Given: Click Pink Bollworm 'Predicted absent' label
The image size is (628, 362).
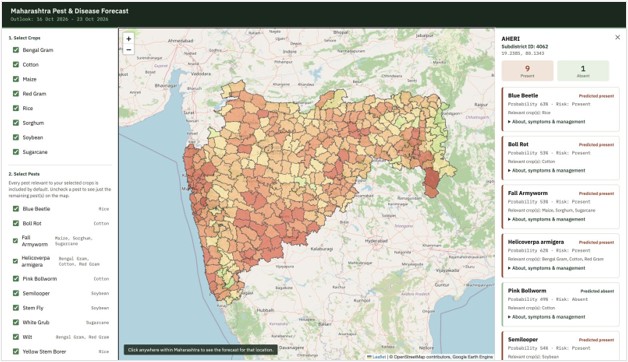Looking at the screenshot, I should tap(597, 291).
